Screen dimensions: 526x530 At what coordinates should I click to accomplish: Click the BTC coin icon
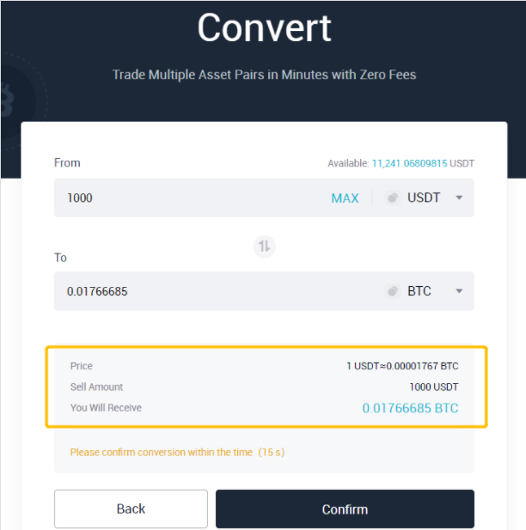392,291
